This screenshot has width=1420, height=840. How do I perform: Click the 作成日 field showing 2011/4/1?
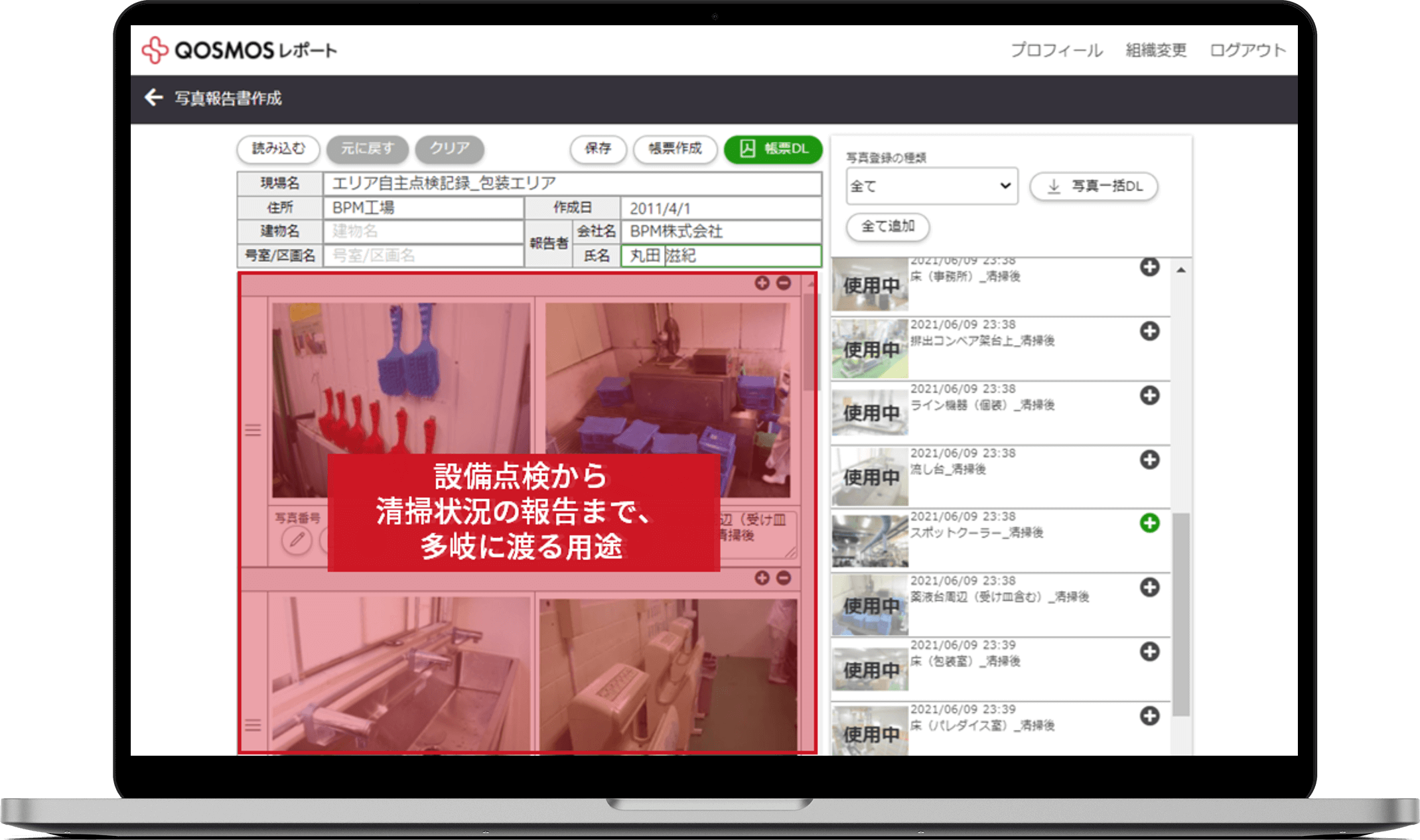[721, 208]
